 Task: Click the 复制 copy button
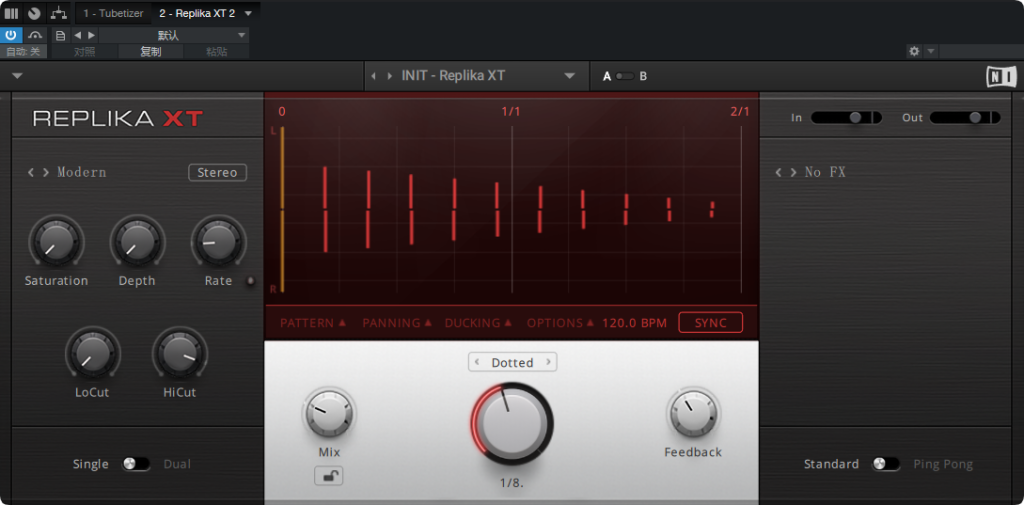[x=151, y=52]
